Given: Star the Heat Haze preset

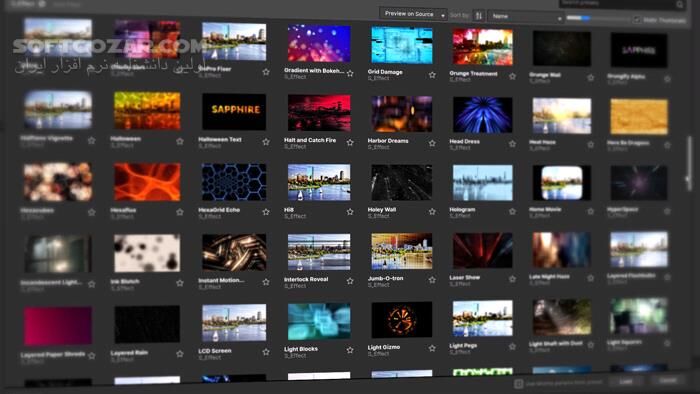Looking at the screenshot, I should [x=591, y=145].
